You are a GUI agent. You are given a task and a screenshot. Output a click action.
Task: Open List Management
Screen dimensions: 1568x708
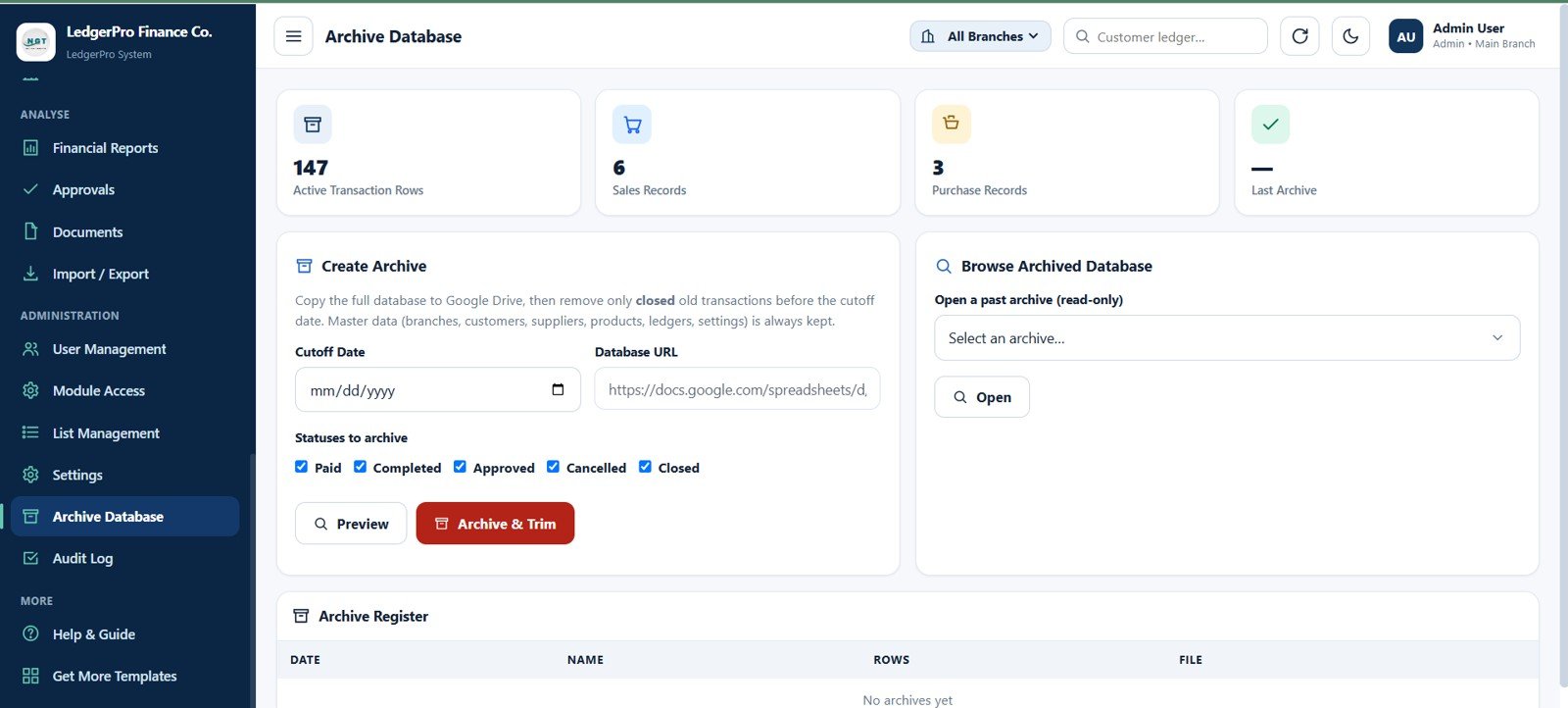[x=125, y=432]
